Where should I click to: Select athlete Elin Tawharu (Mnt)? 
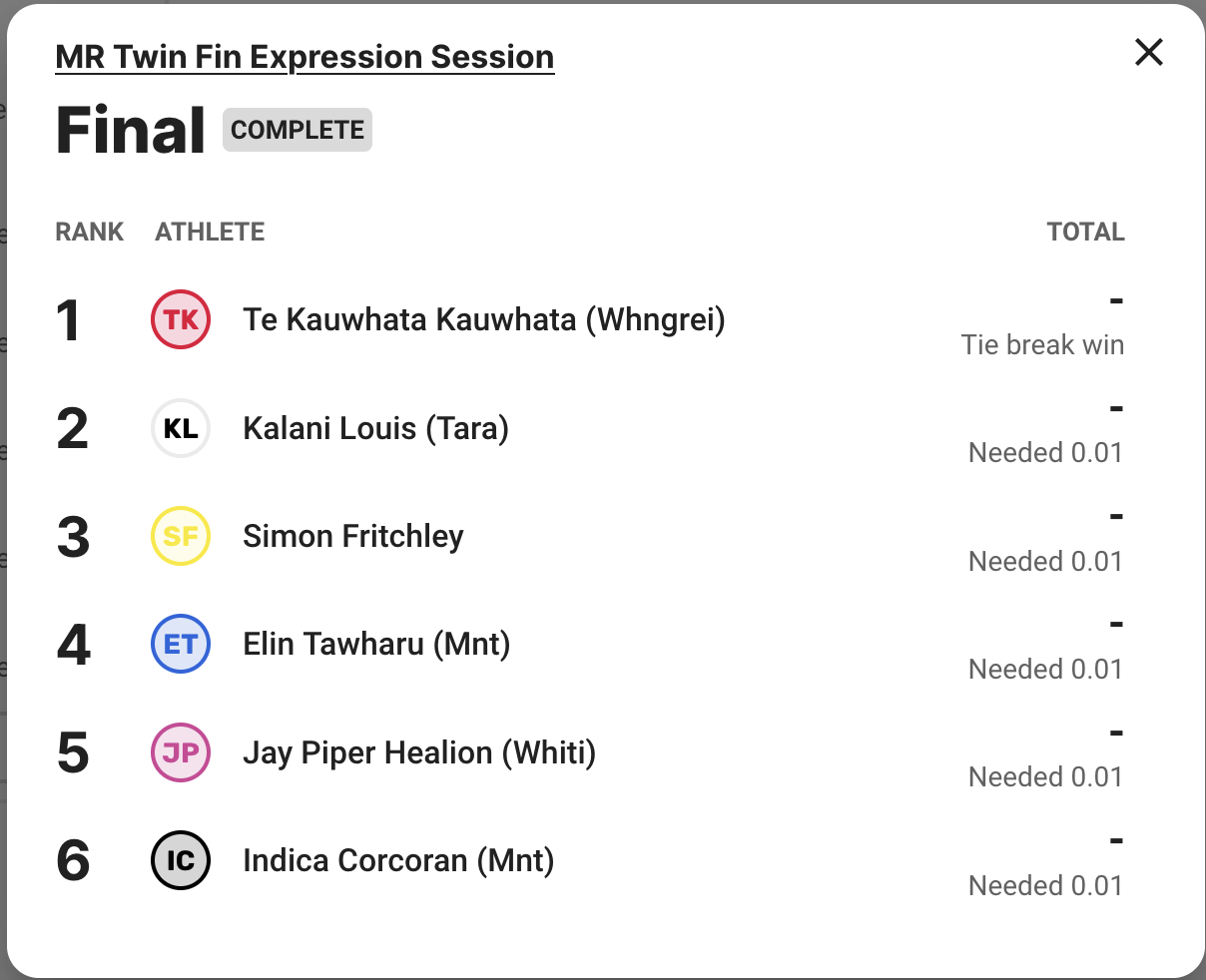[x=376, y=645]
